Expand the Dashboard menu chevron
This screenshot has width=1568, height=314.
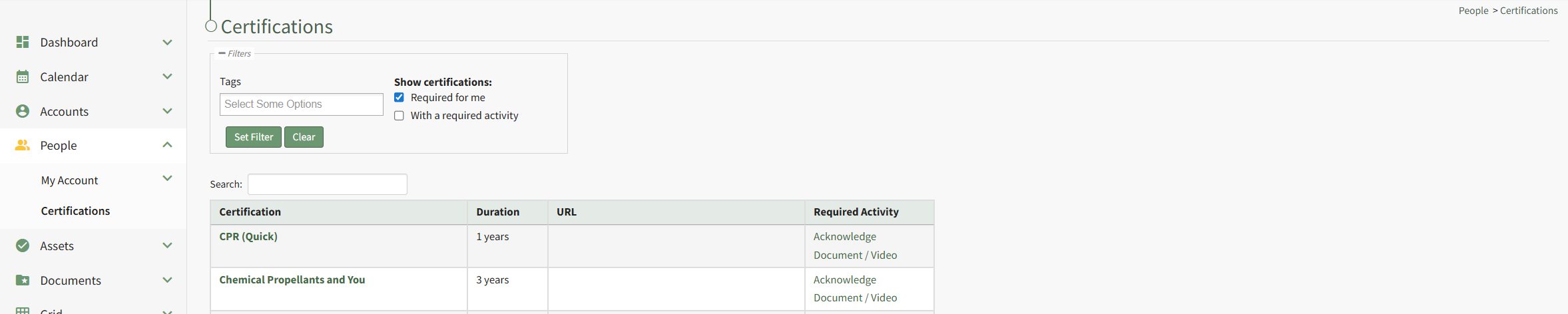click(167, 42)
